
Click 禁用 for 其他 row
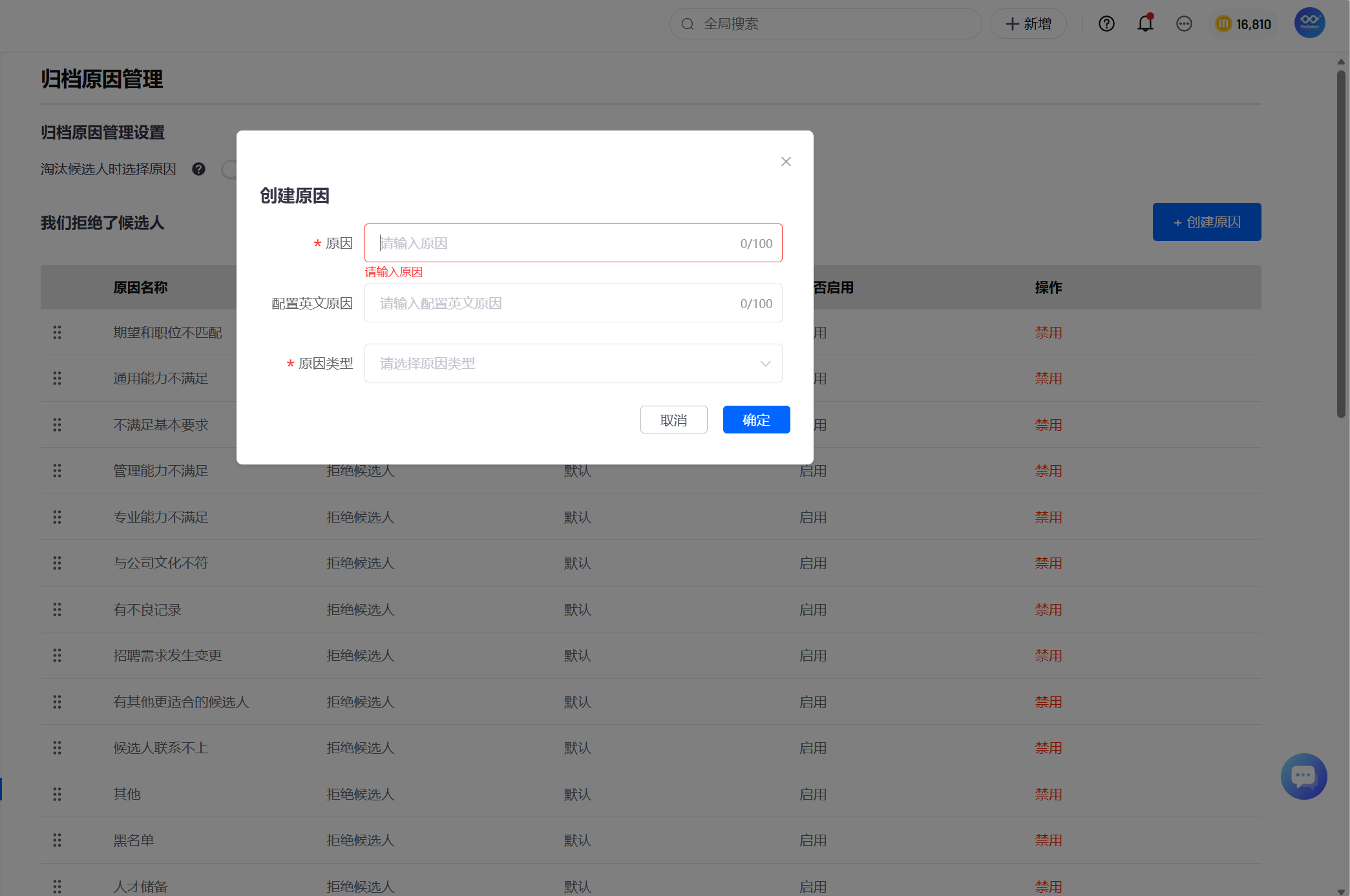click(x=1048, y=794)
